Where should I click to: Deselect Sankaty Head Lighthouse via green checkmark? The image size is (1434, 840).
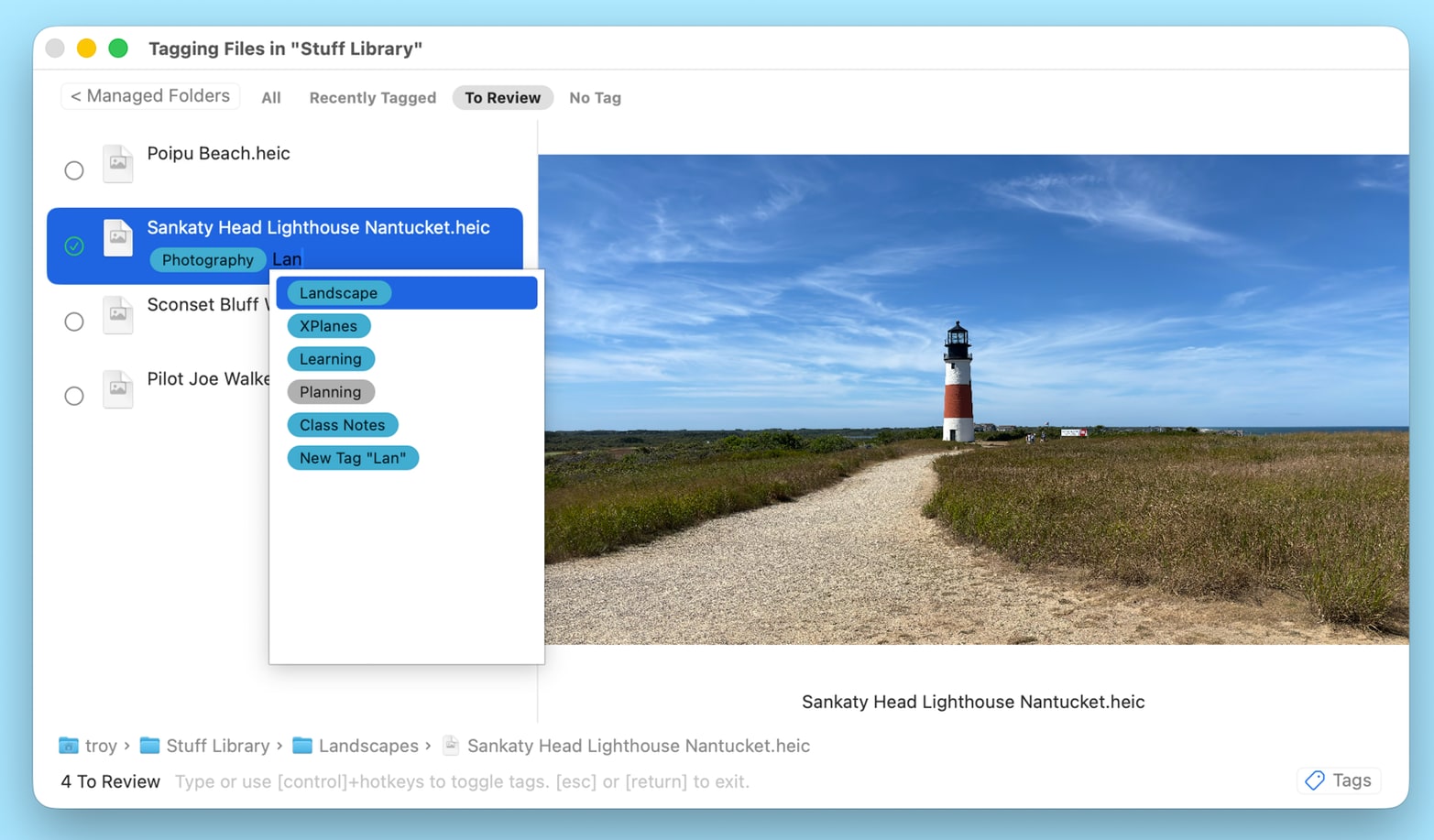pos(73,245)
